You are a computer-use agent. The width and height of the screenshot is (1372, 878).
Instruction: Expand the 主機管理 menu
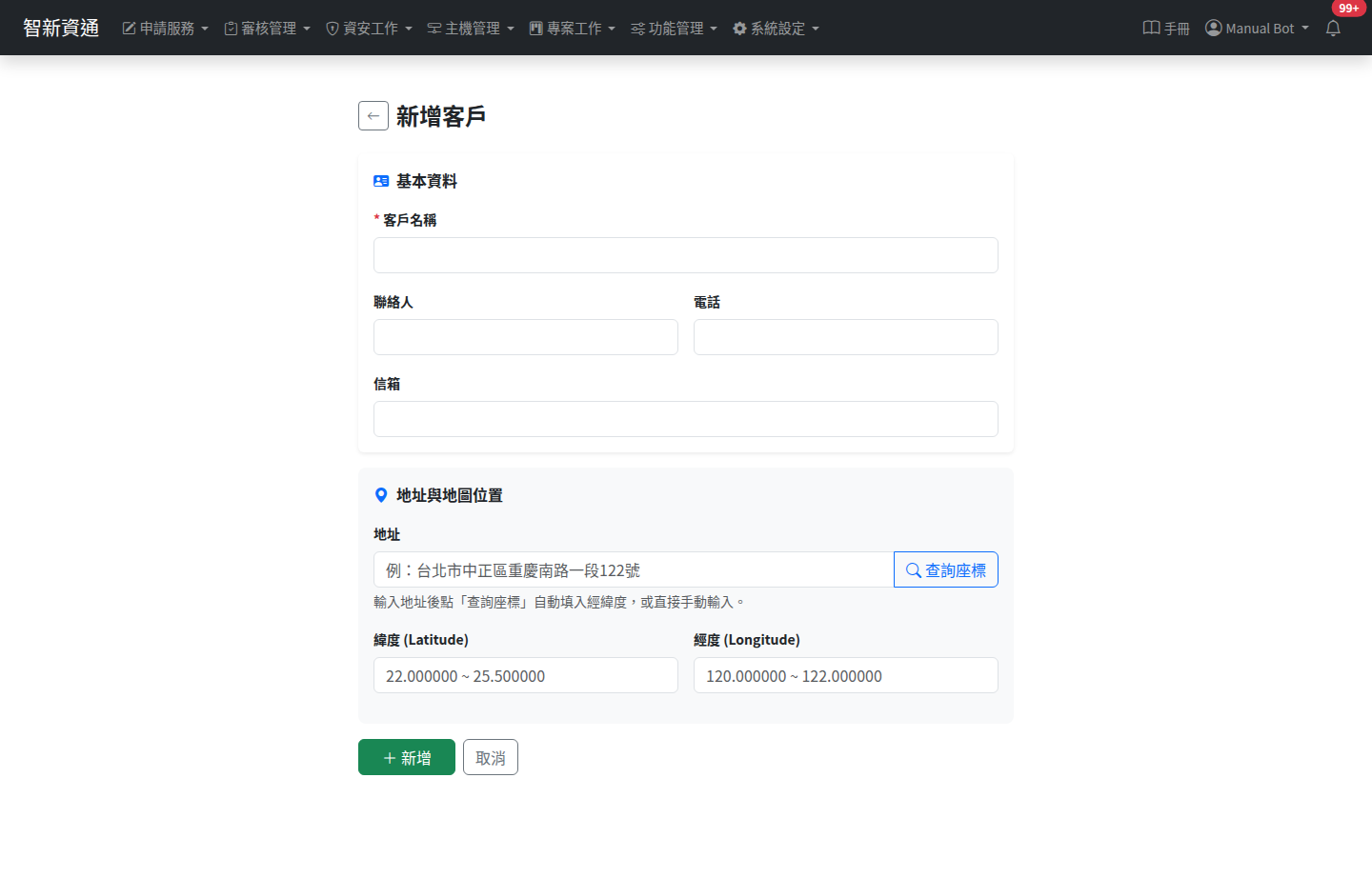[471, 29]
